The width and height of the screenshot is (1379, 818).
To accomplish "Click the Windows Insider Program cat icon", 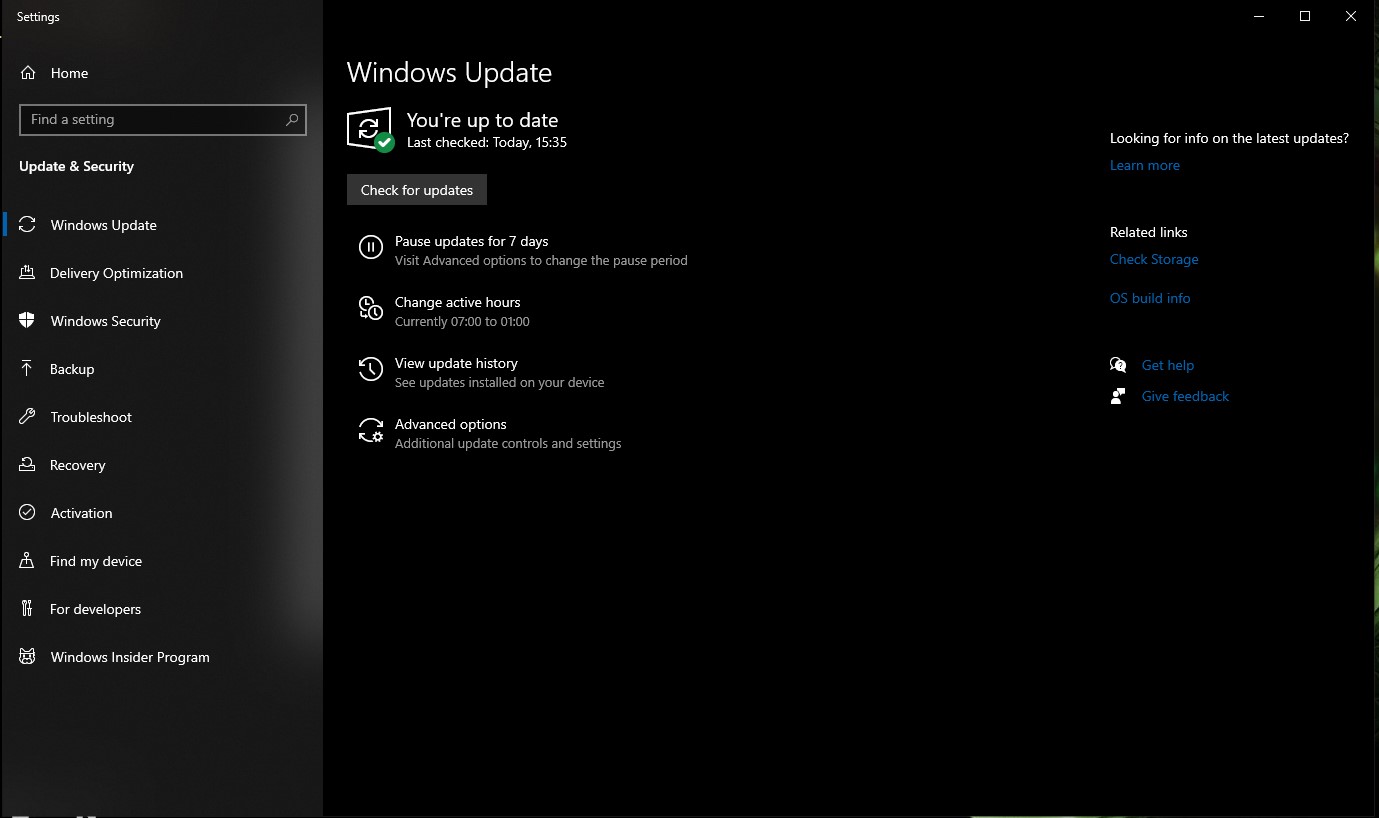I will pyautogui.click(x=28, y=657).
